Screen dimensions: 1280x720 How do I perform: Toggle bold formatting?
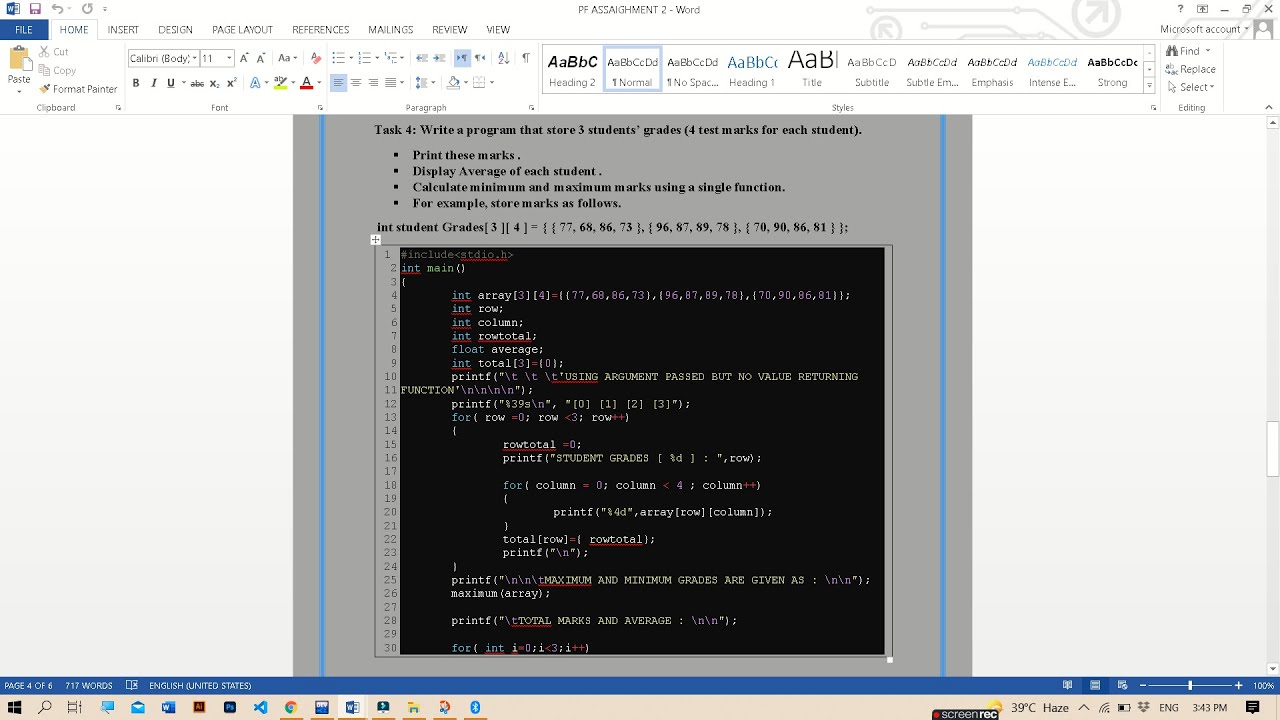[136, 83]
